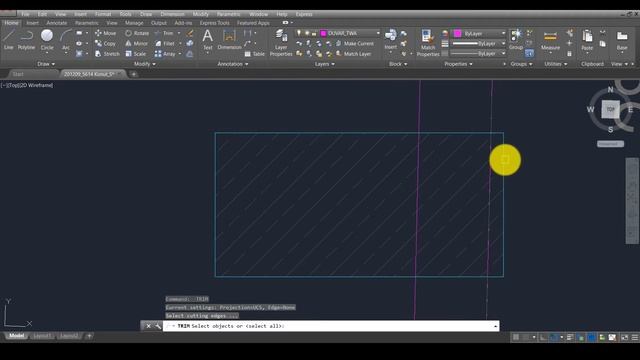Toggle layer on/off lightbulb icon
Viewport: 640px width, 360px height.
coord(299,33)
